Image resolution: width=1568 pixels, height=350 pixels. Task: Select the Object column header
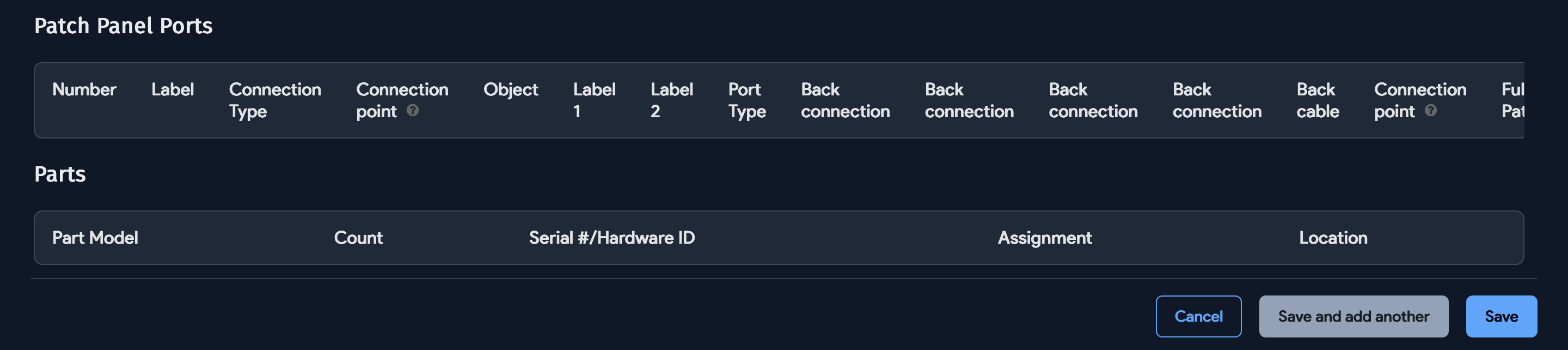coord(511,89)
